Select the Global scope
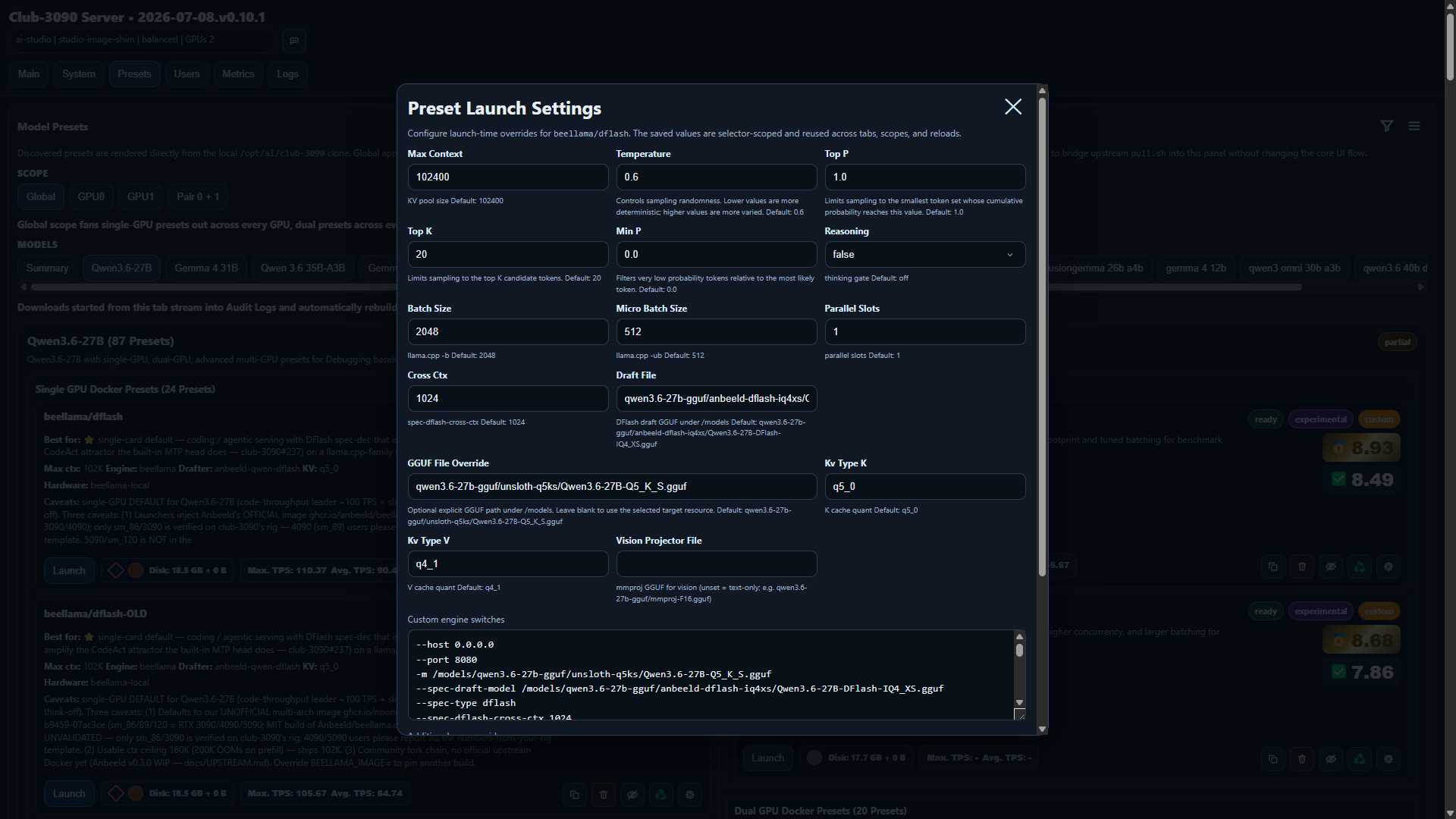Viewport: 1456px width, 819px height. (41, 196)
